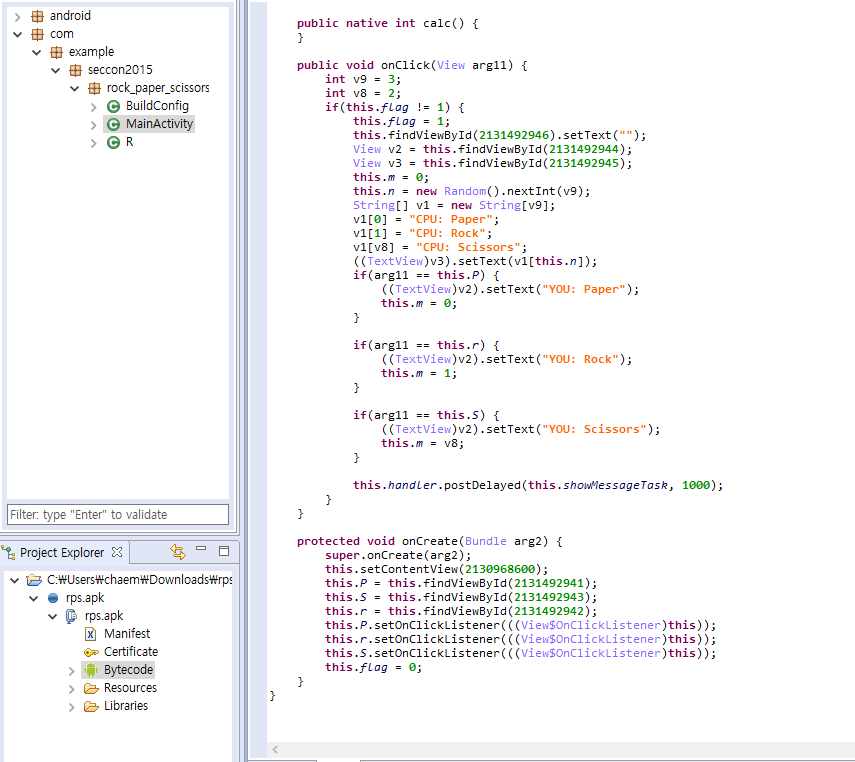Click the 'this.setContentView(2130968600)' line

[x=436, y=569]
